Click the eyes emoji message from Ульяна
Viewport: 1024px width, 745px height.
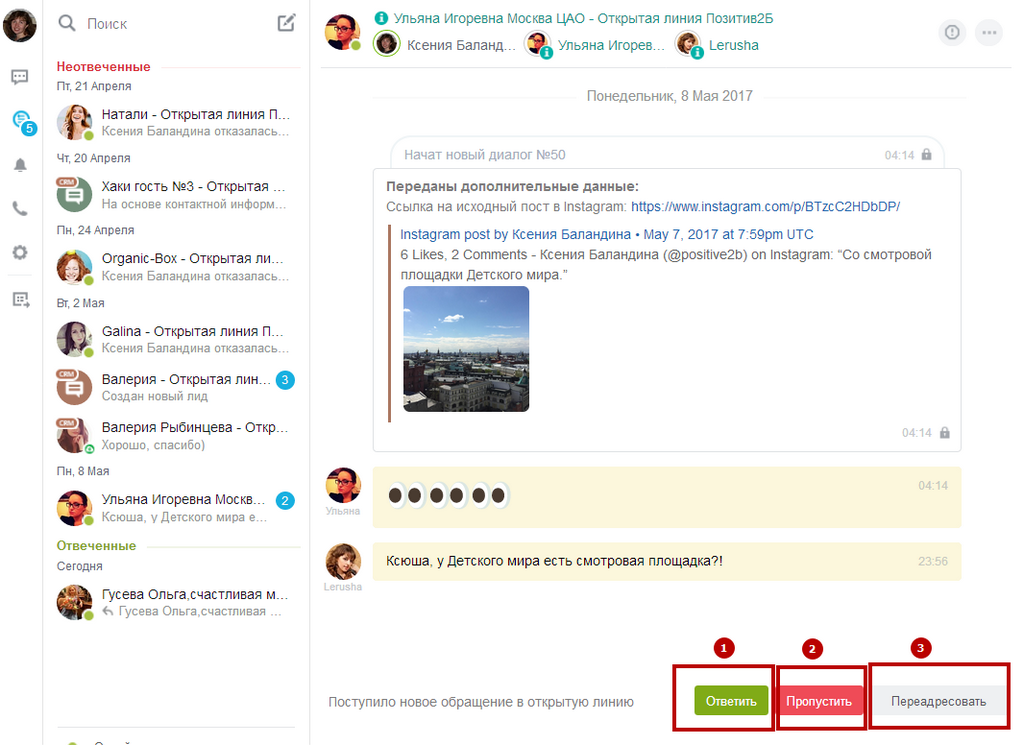(x=667, y=497)
